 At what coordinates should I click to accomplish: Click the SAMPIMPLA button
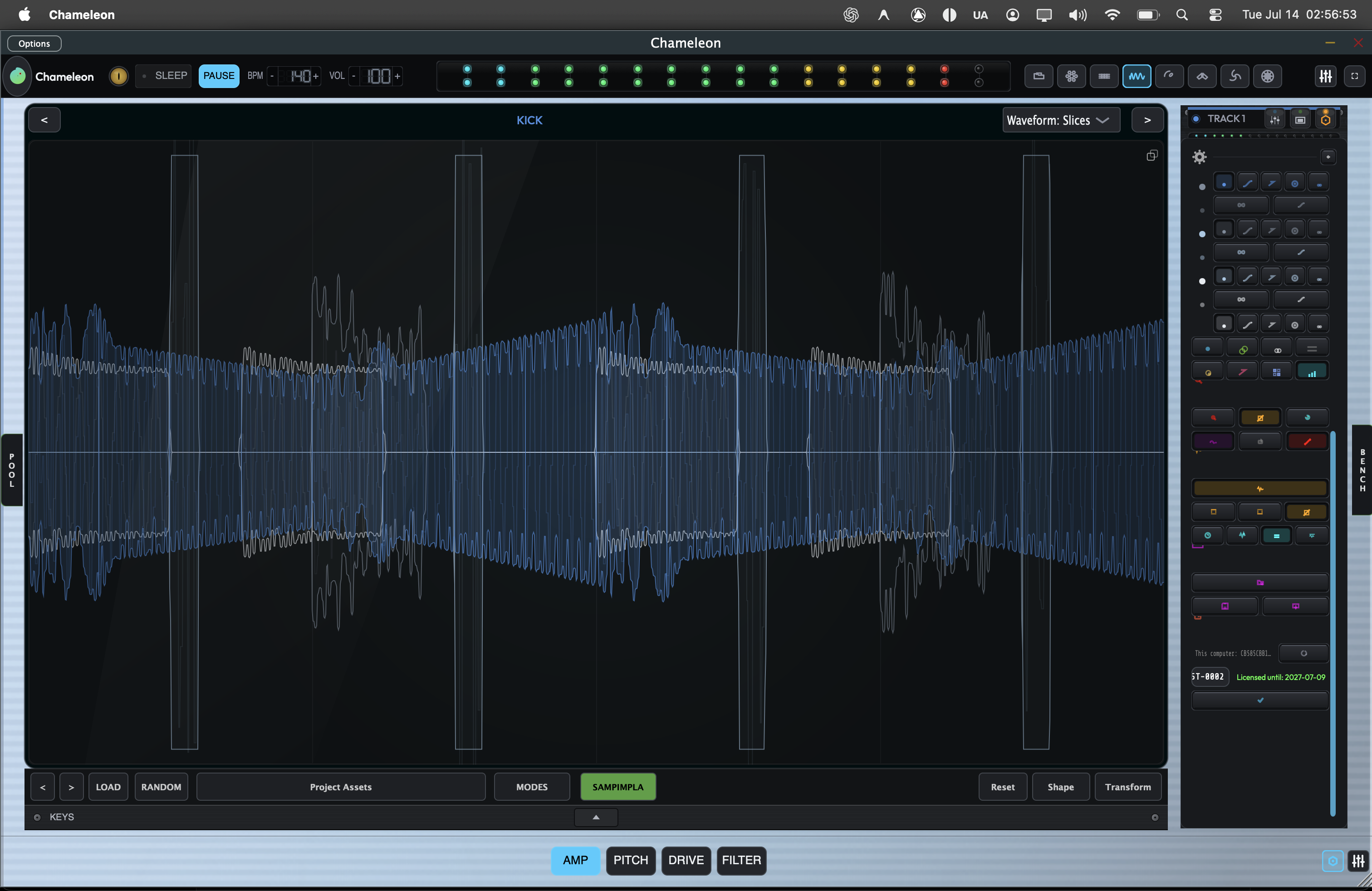coord(617,787)
